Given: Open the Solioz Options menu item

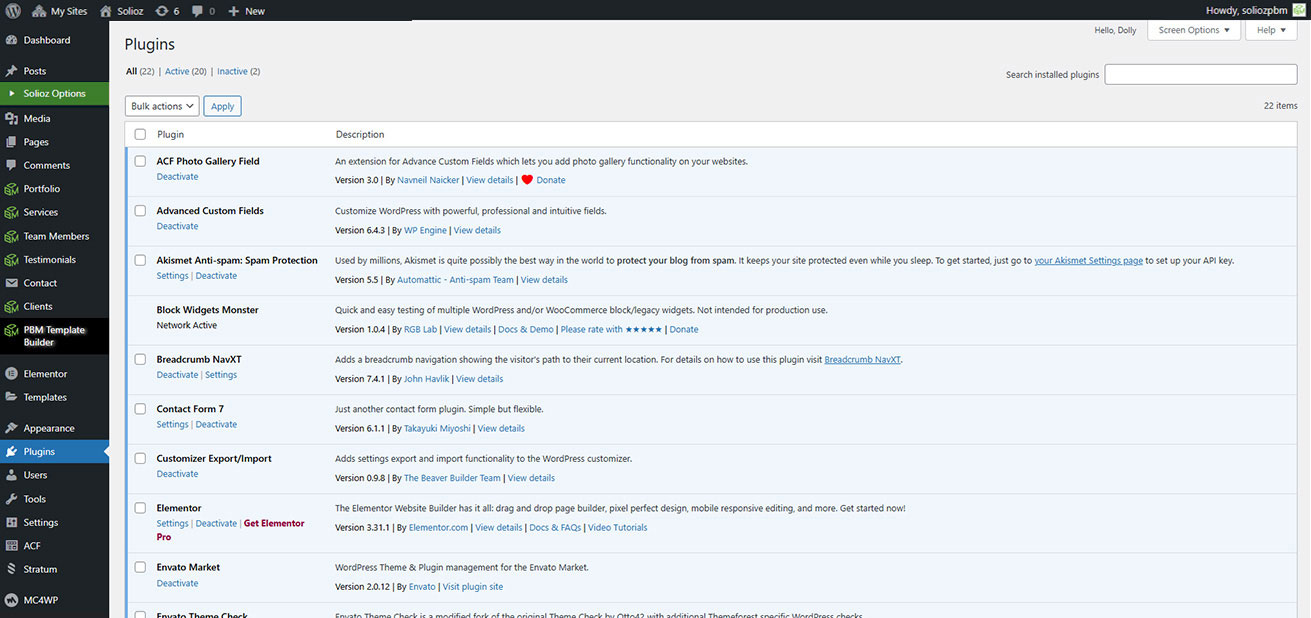Looking at the screenshot, I should [54, 94].
